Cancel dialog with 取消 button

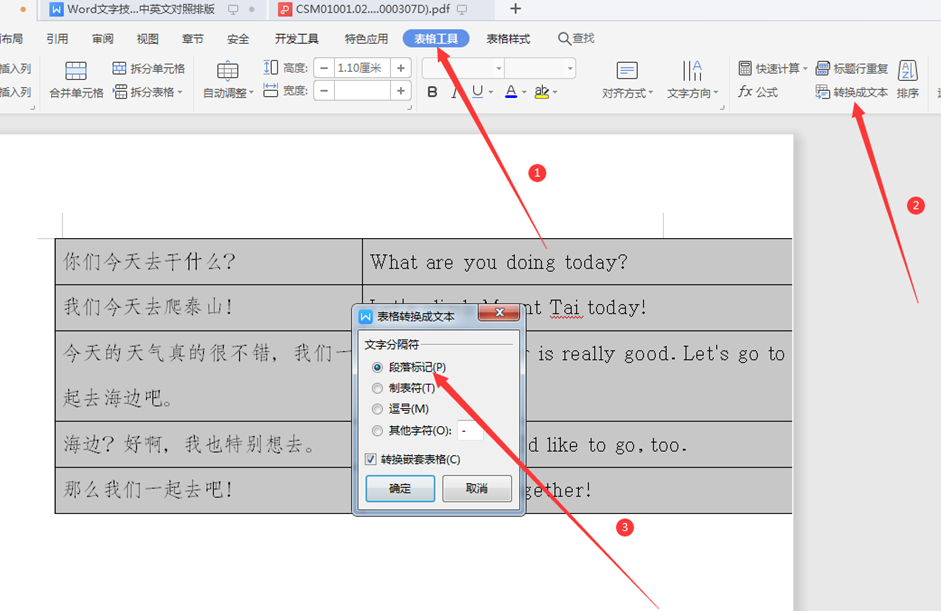(x=477, y=489)
